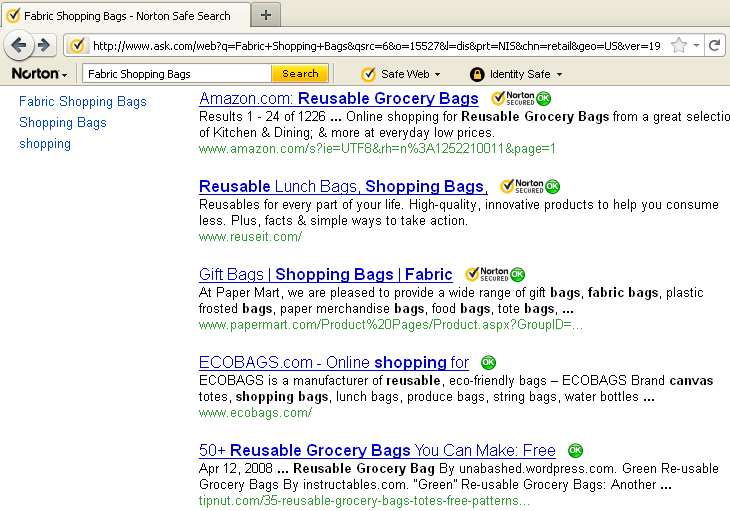Click the URL address bar
This screenshot has width=730, height=511.
click(x=376, y=46)
